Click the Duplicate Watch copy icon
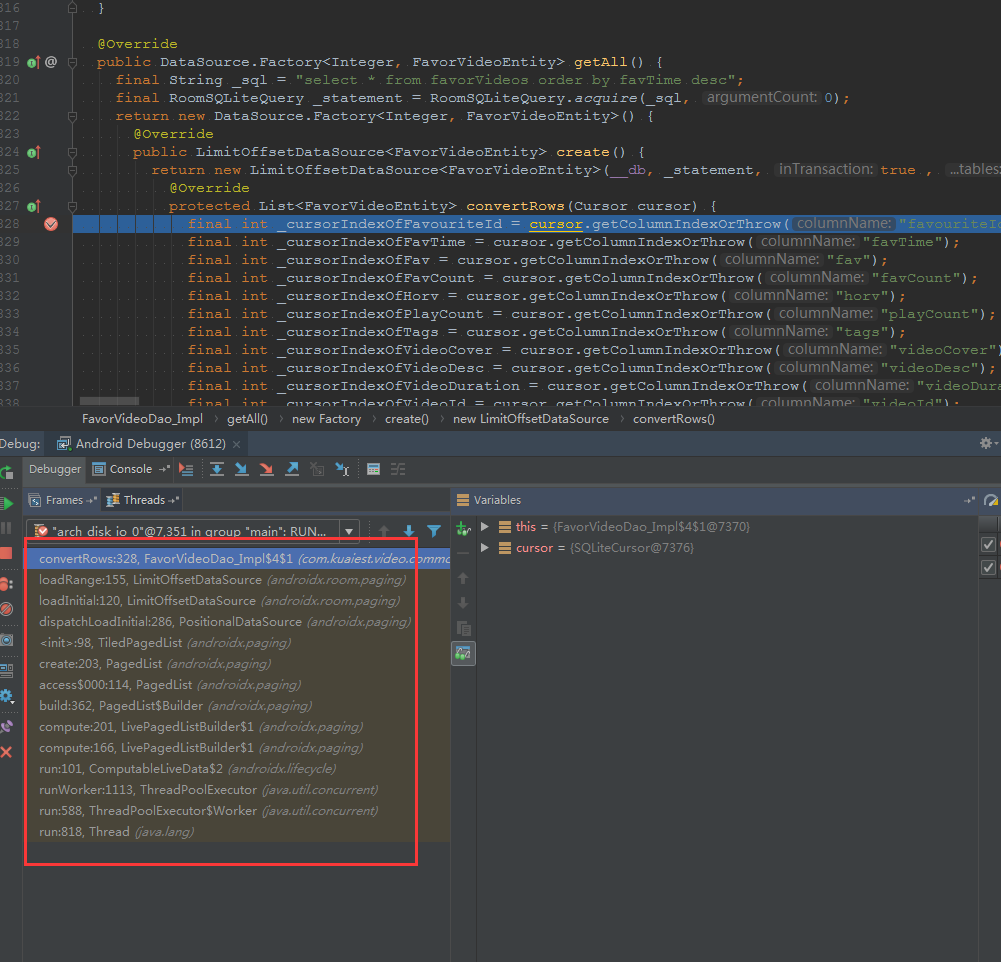Viewport: 1001px width, 962px height. (x=464, y=628)
